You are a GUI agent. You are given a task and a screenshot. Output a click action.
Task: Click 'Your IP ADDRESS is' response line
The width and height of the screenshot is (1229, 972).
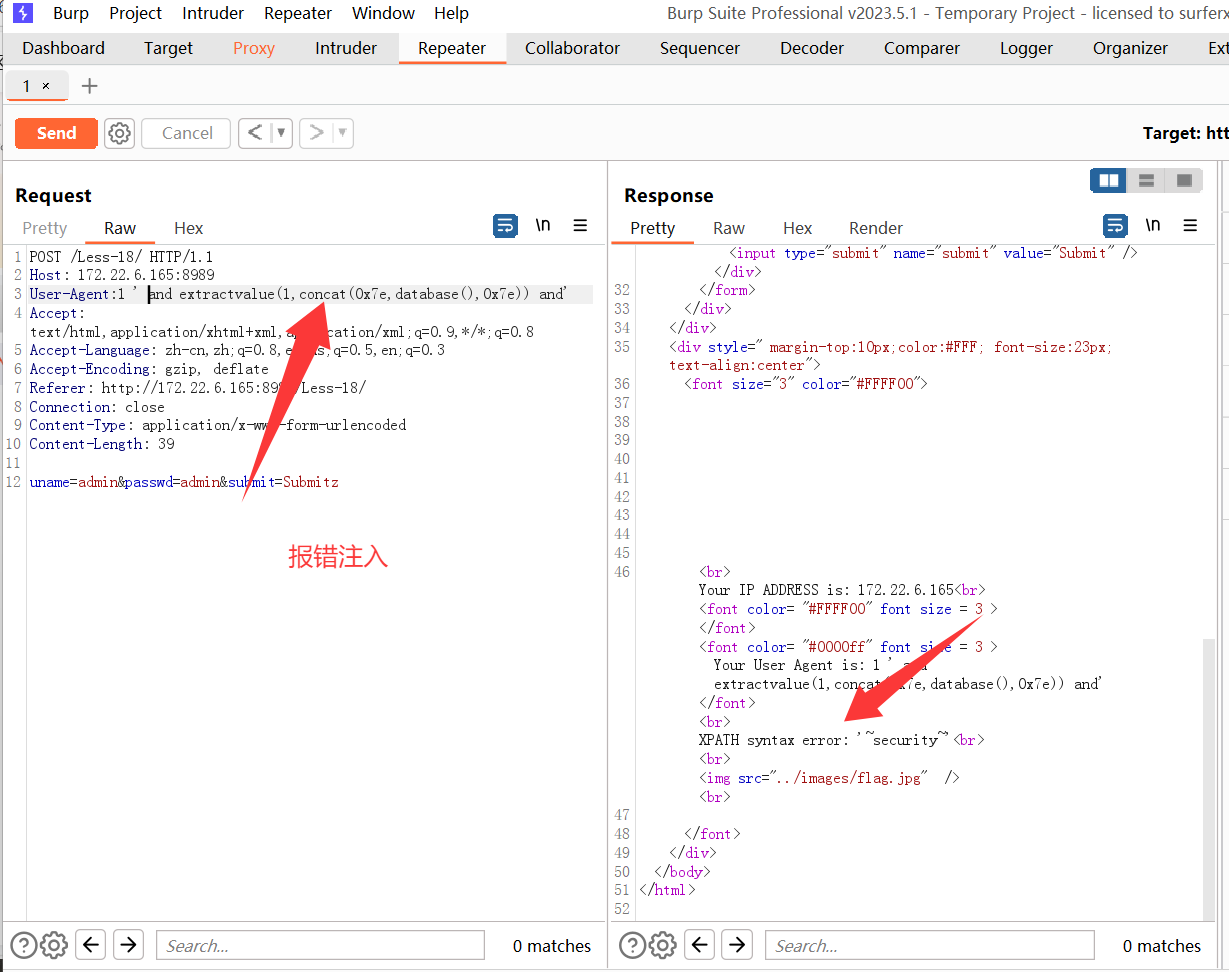[x=842, y=590]
